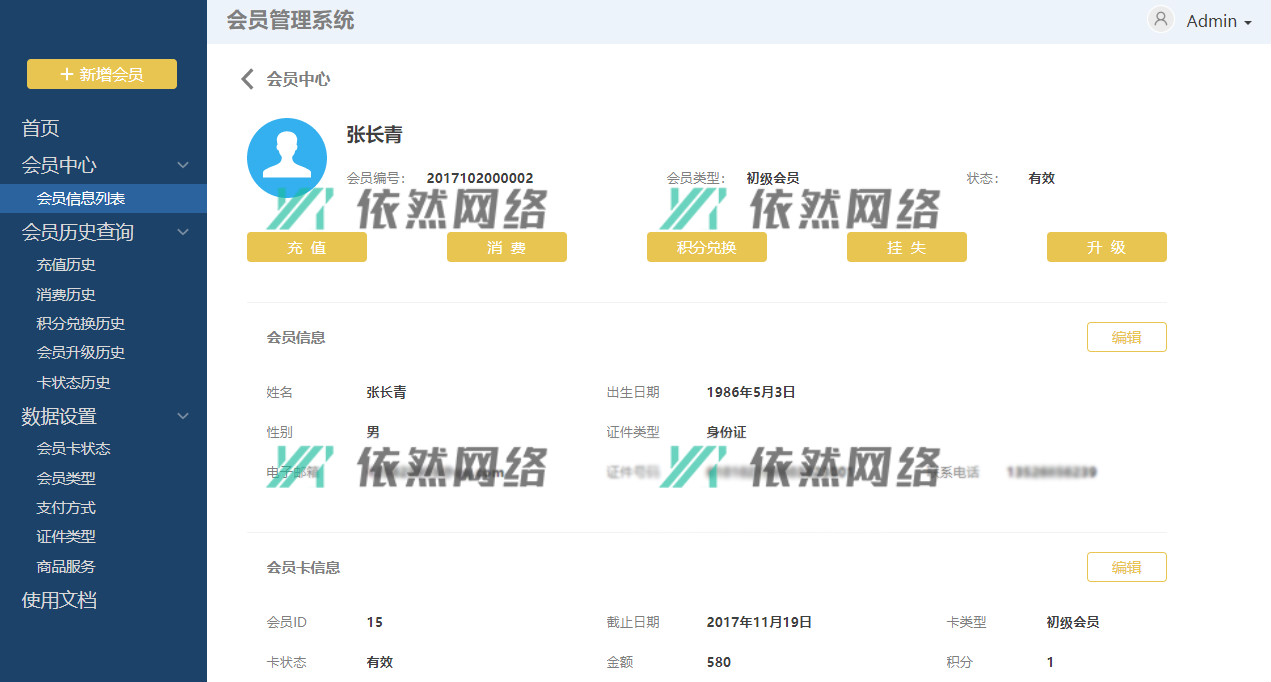Screen dimensions: 1271x682
Task: Click the 新增会员 add member button
Action: click(102, 74)
